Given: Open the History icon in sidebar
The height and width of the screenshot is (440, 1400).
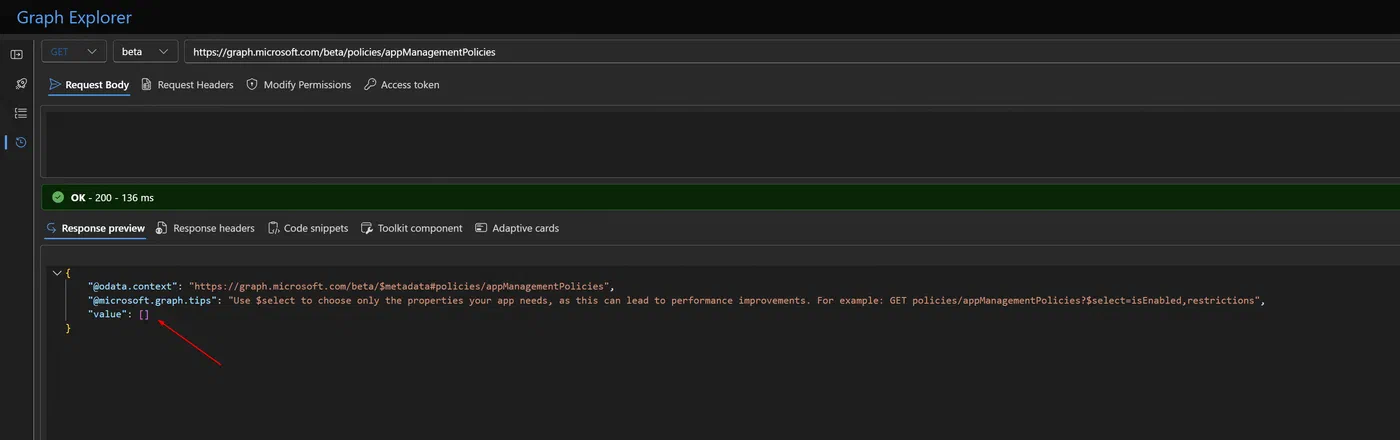Looking at the screenshot, I should [x=20, y=142].
